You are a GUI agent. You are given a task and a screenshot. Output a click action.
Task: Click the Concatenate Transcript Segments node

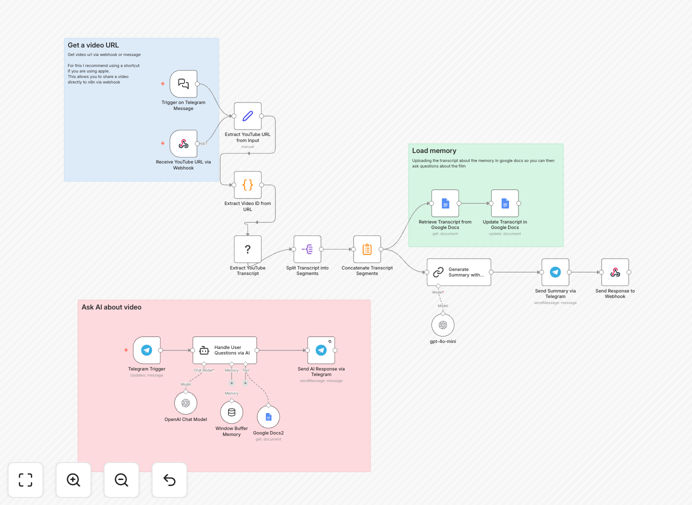pos(367,249)
